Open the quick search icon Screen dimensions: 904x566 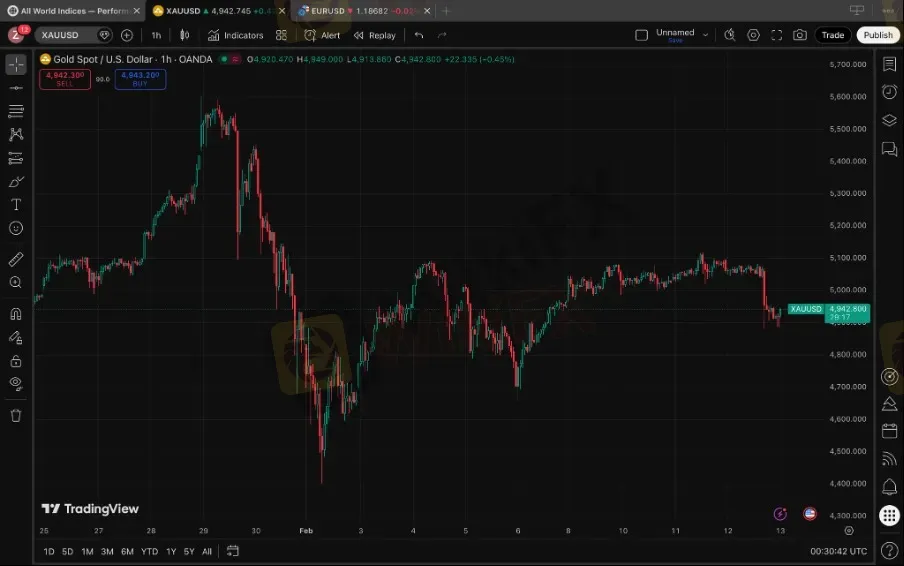729,35
